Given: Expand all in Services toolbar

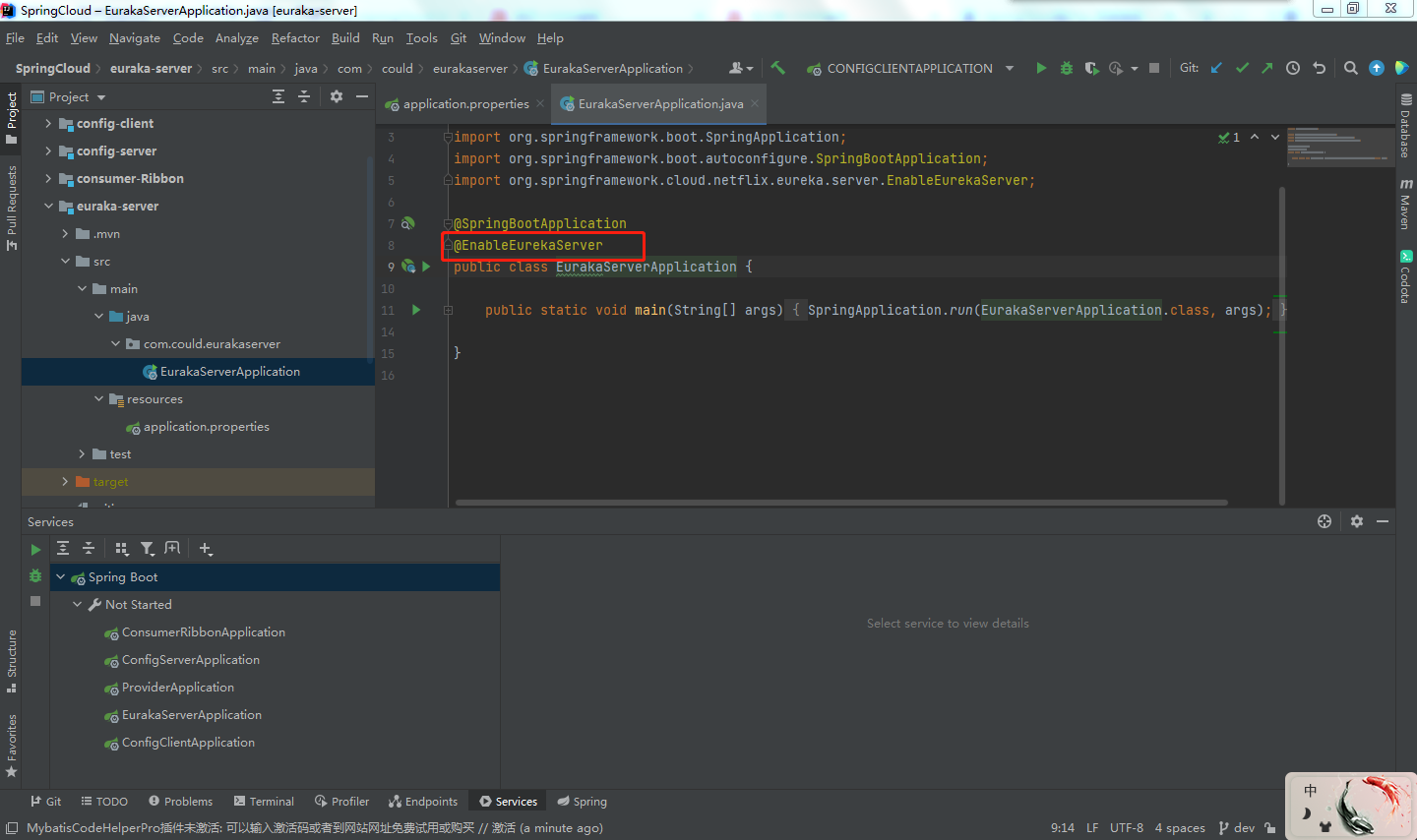Looking at the screenshot, I should (x=63, y=549).
